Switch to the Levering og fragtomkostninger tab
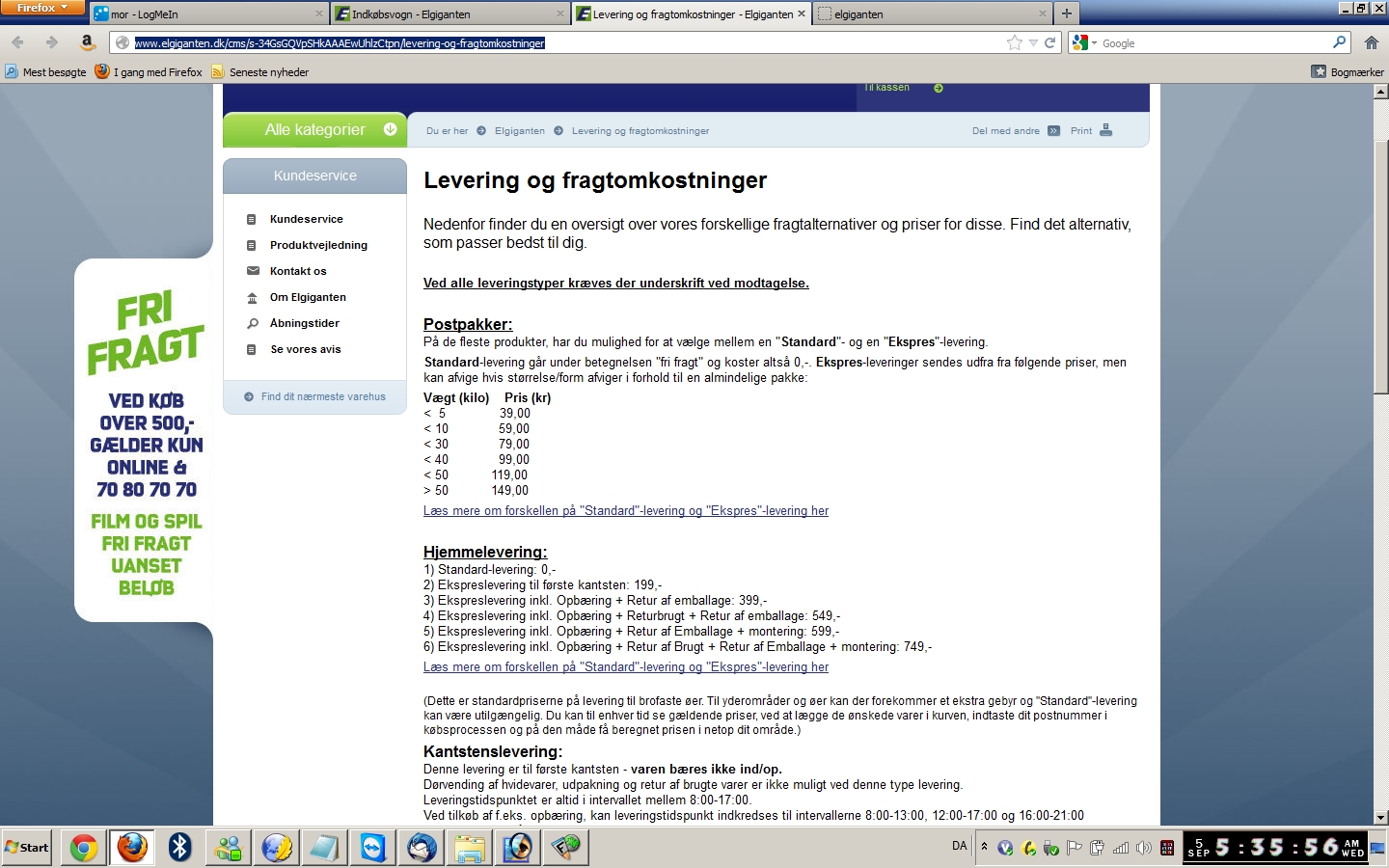 (x=691, y=14)
